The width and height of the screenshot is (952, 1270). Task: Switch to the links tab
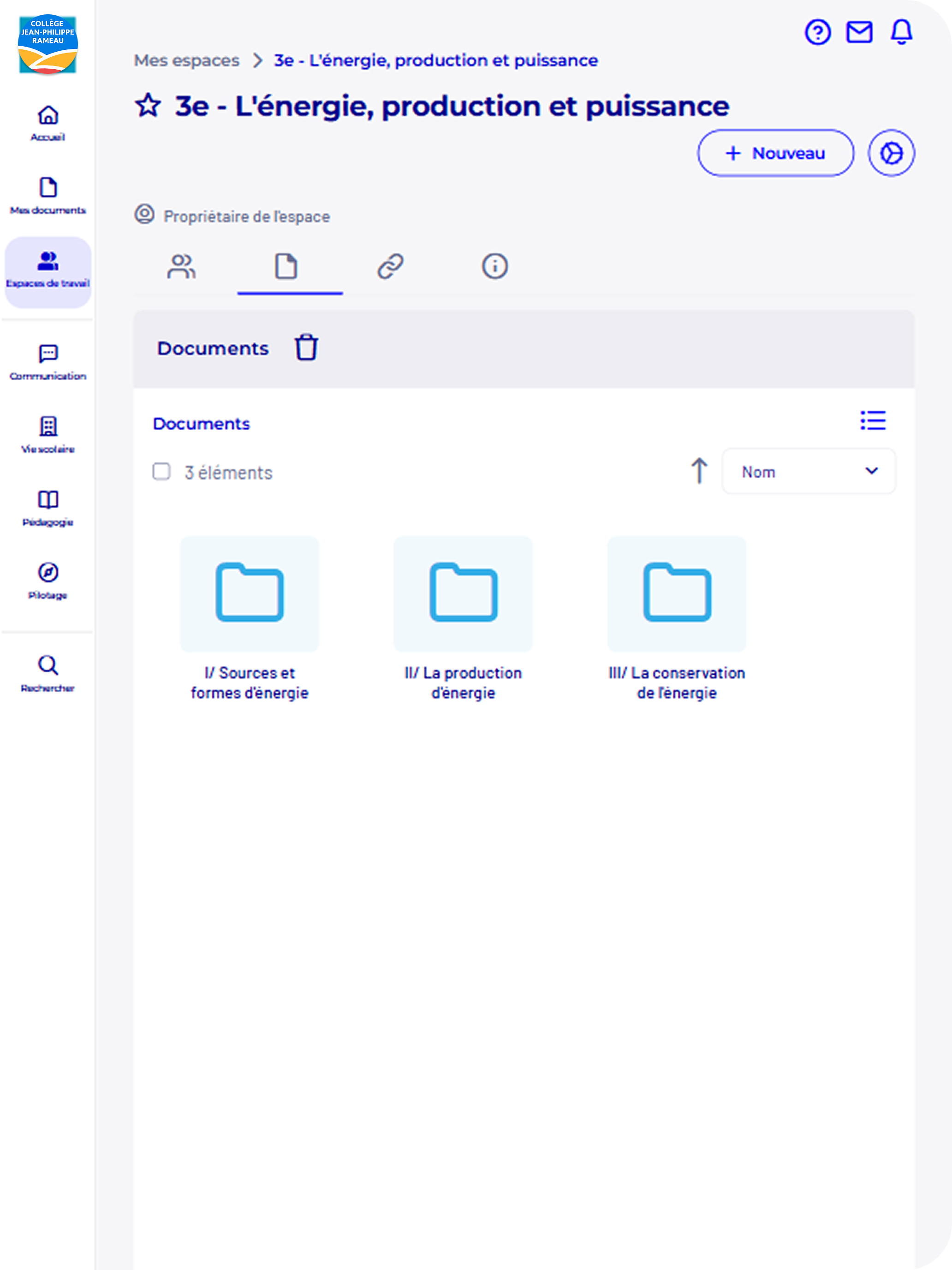pos(390,266)
